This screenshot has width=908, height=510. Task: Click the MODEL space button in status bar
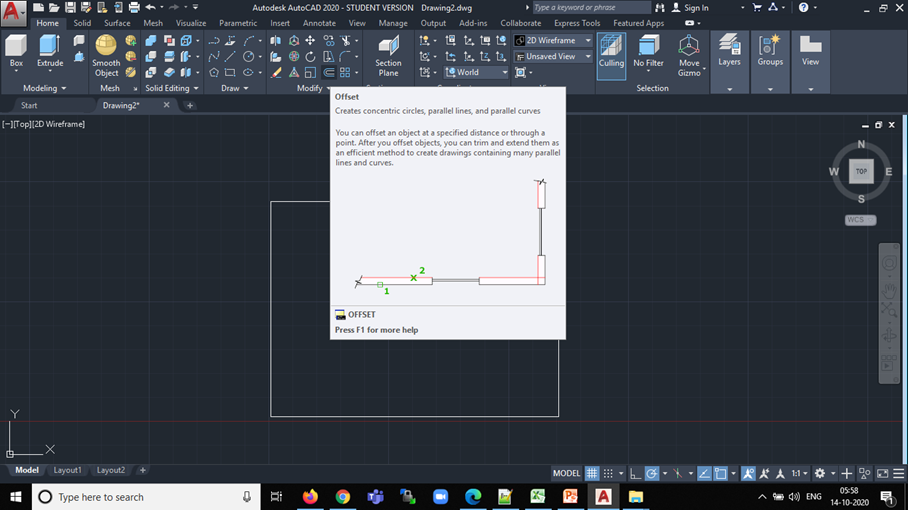point(566,474)
